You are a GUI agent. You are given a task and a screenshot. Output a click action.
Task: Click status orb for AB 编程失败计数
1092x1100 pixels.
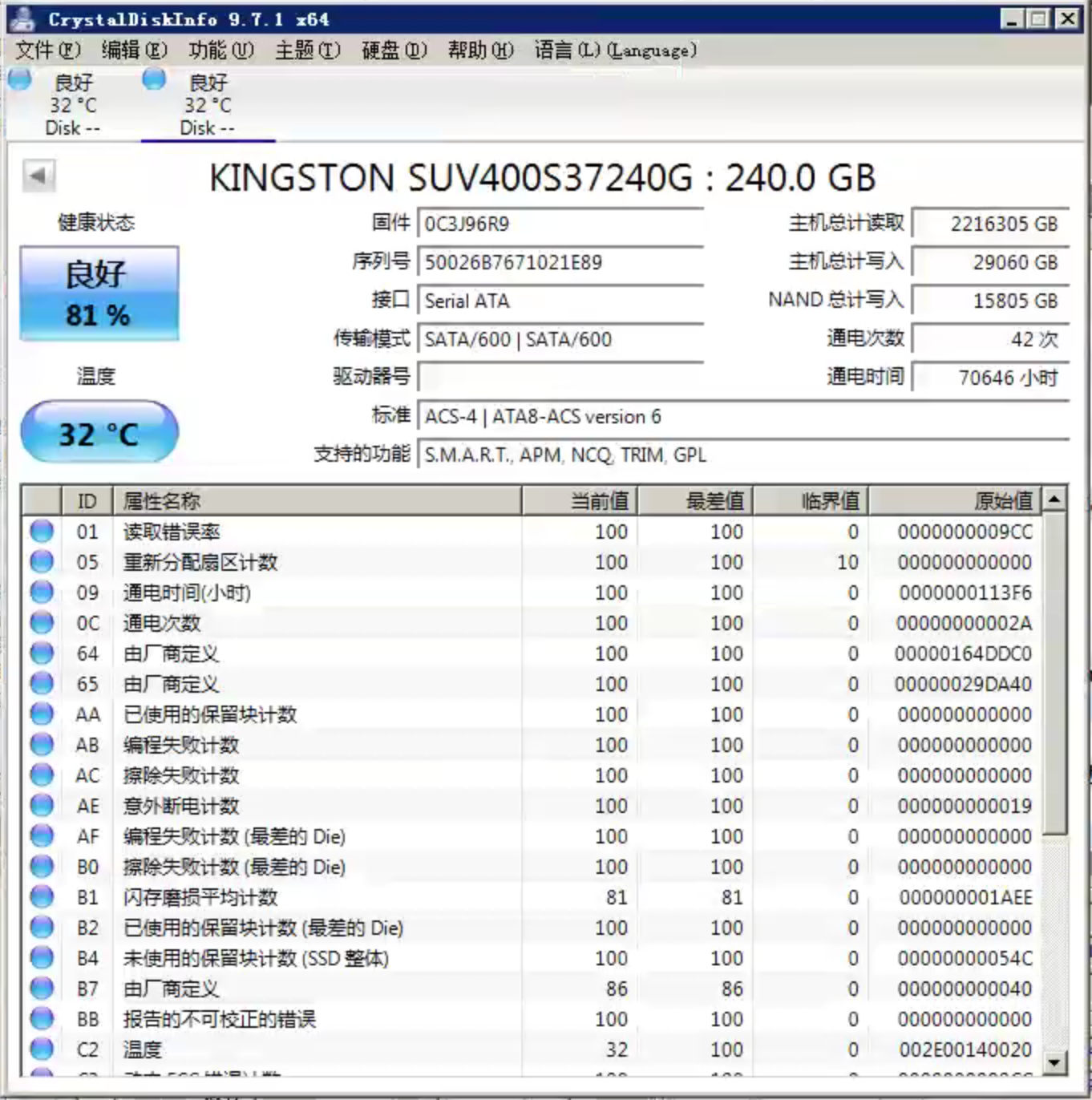(42, 744)
